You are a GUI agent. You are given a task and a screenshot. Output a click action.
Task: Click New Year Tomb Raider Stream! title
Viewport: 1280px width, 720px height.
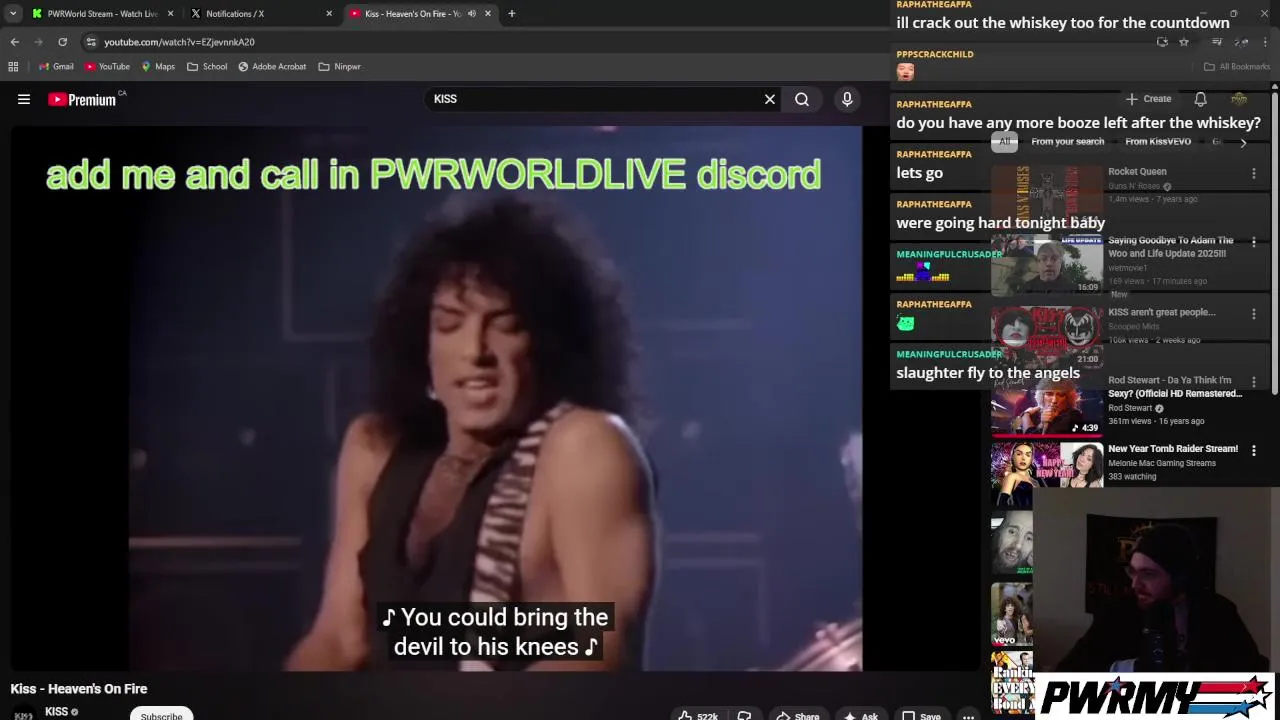1173,449
